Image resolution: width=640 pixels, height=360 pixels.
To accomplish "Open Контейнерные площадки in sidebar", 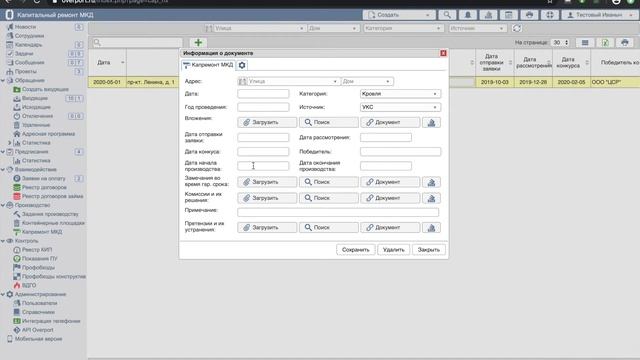I will [x=53, y=223].
